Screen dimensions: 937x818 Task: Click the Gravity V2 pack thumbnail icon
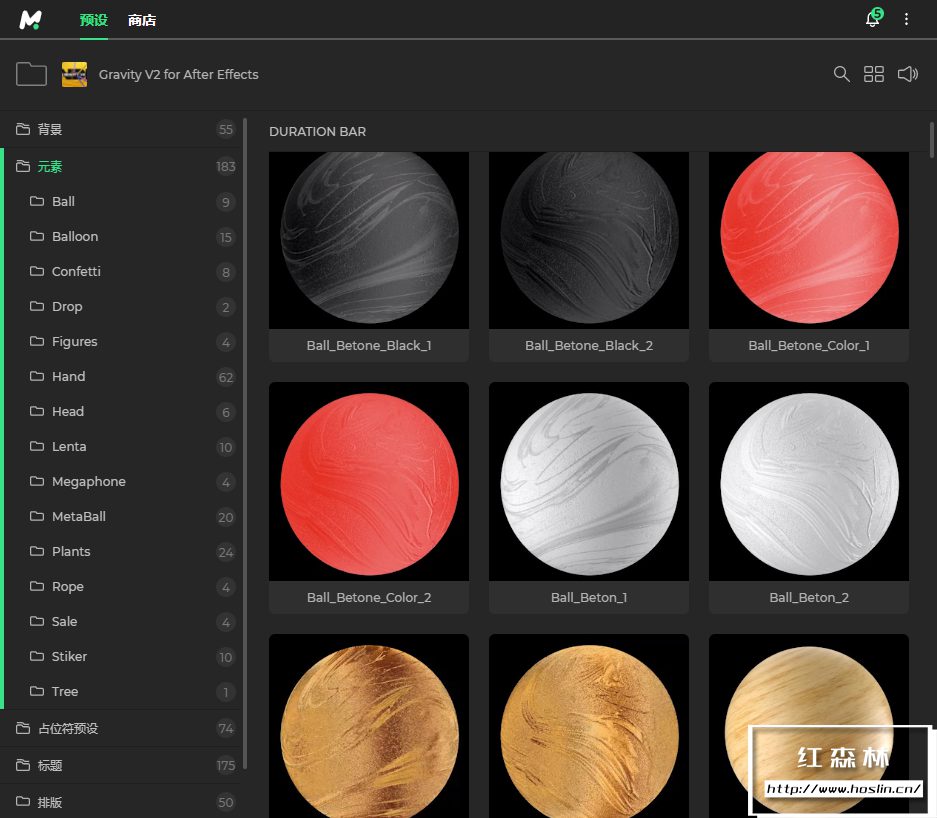pyautogui.click(x=74, y=74)
